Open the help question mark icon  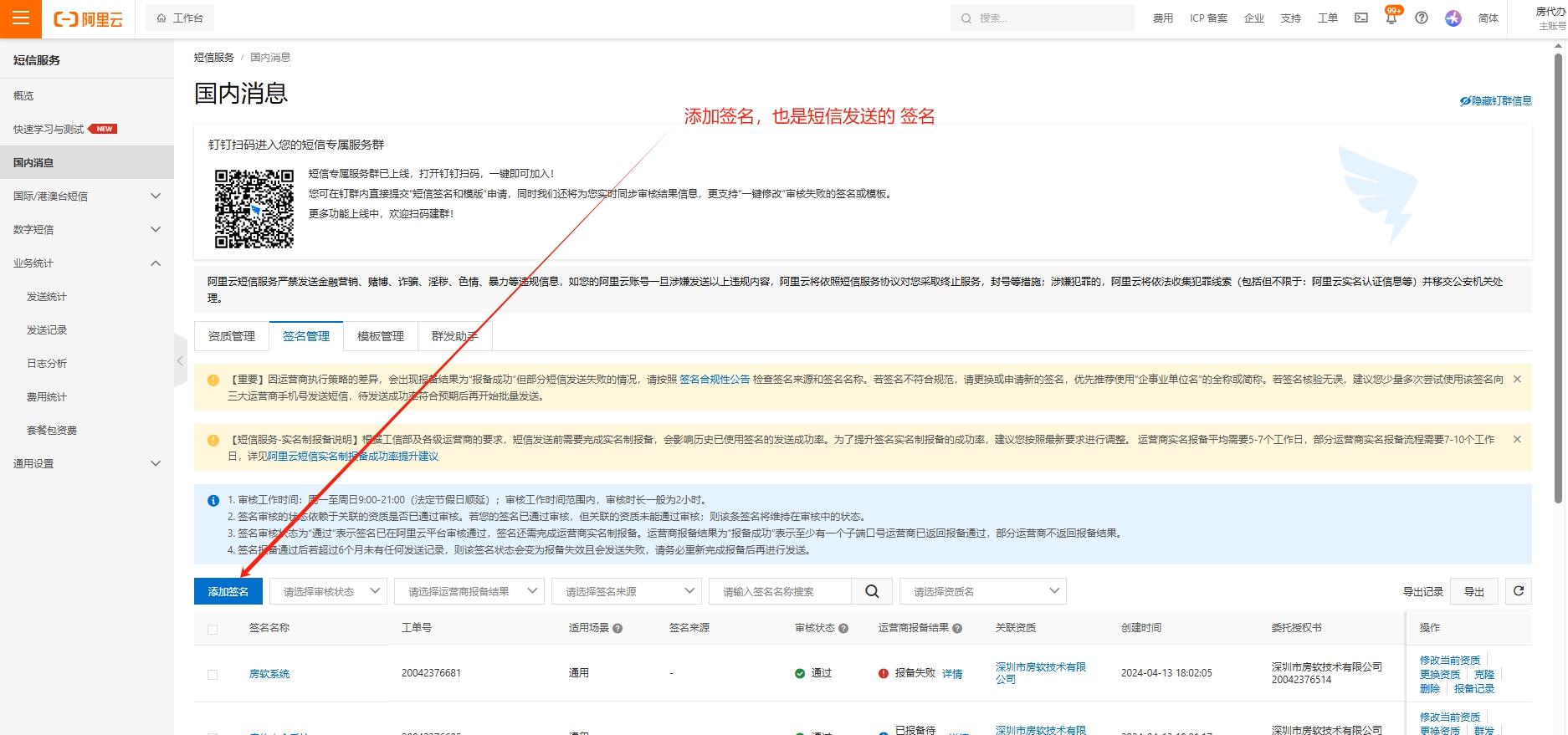tap(1422, 18)
